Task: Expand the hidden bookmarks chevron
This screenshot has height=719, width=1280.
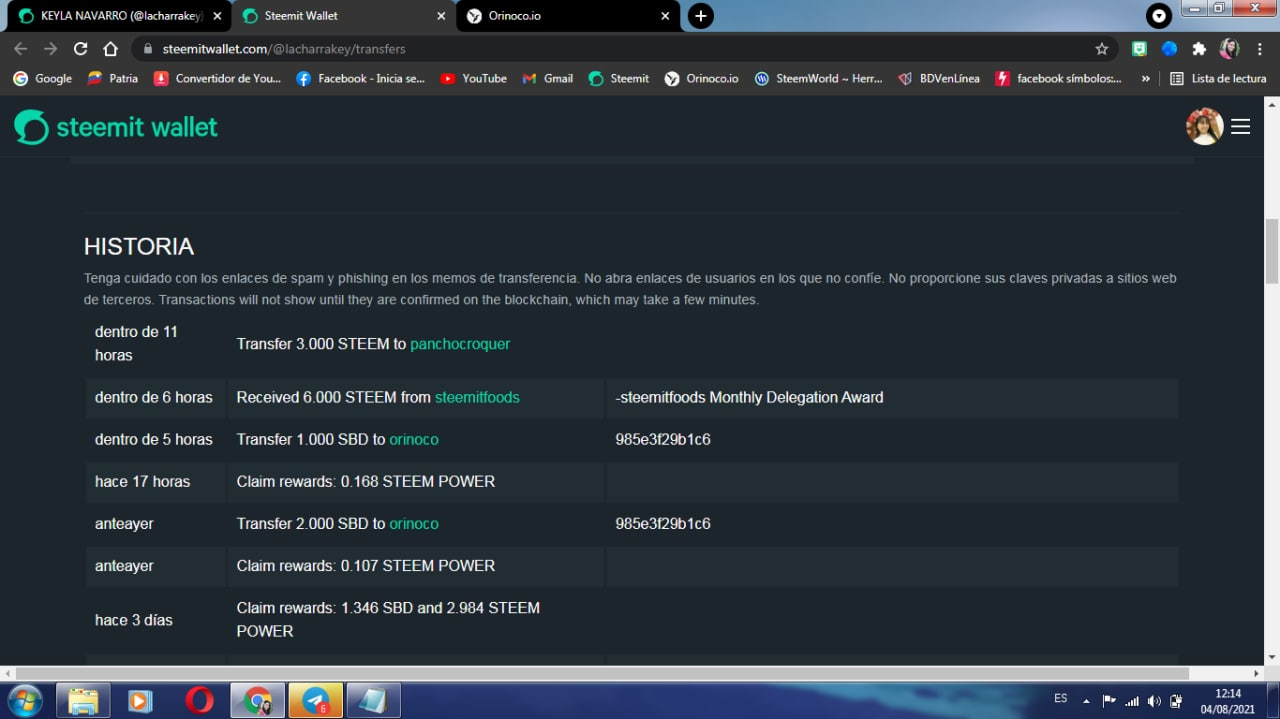Action: [x=1146, y=78]
